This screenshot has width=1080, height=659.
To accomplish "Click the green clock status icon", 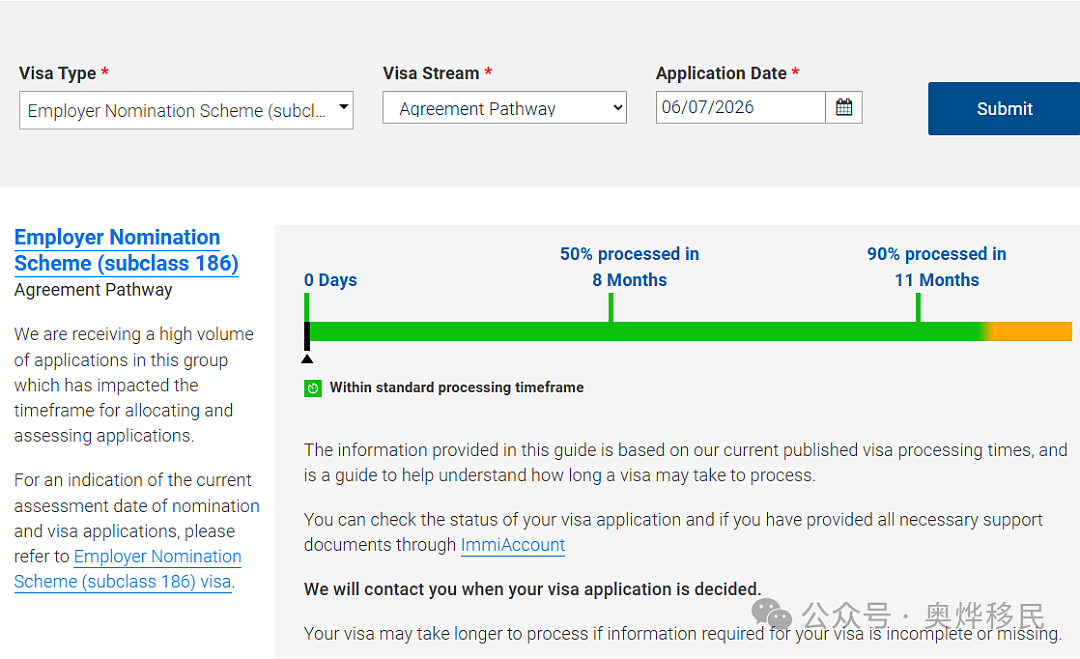I will 313,388.
